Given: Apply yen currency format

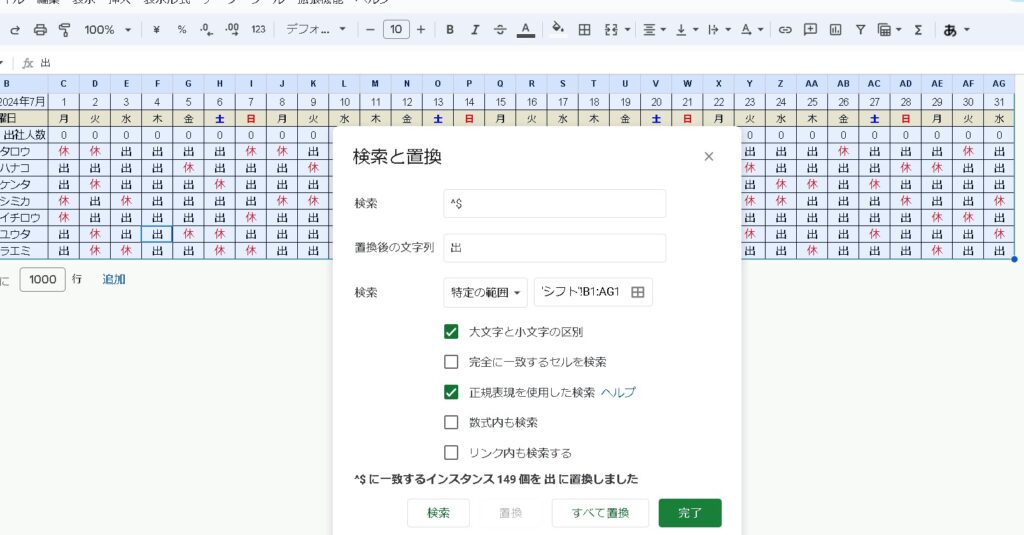Looking at the screenshot, I should coord(156,29).
